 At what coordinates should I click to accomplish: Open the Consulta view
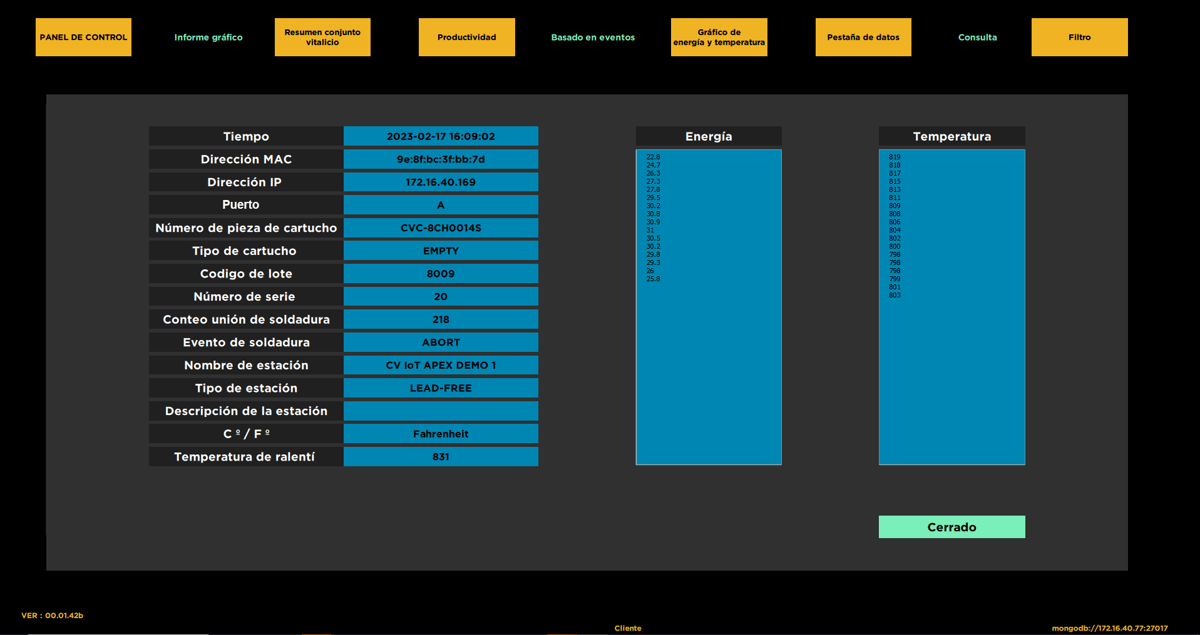point(978,36)
